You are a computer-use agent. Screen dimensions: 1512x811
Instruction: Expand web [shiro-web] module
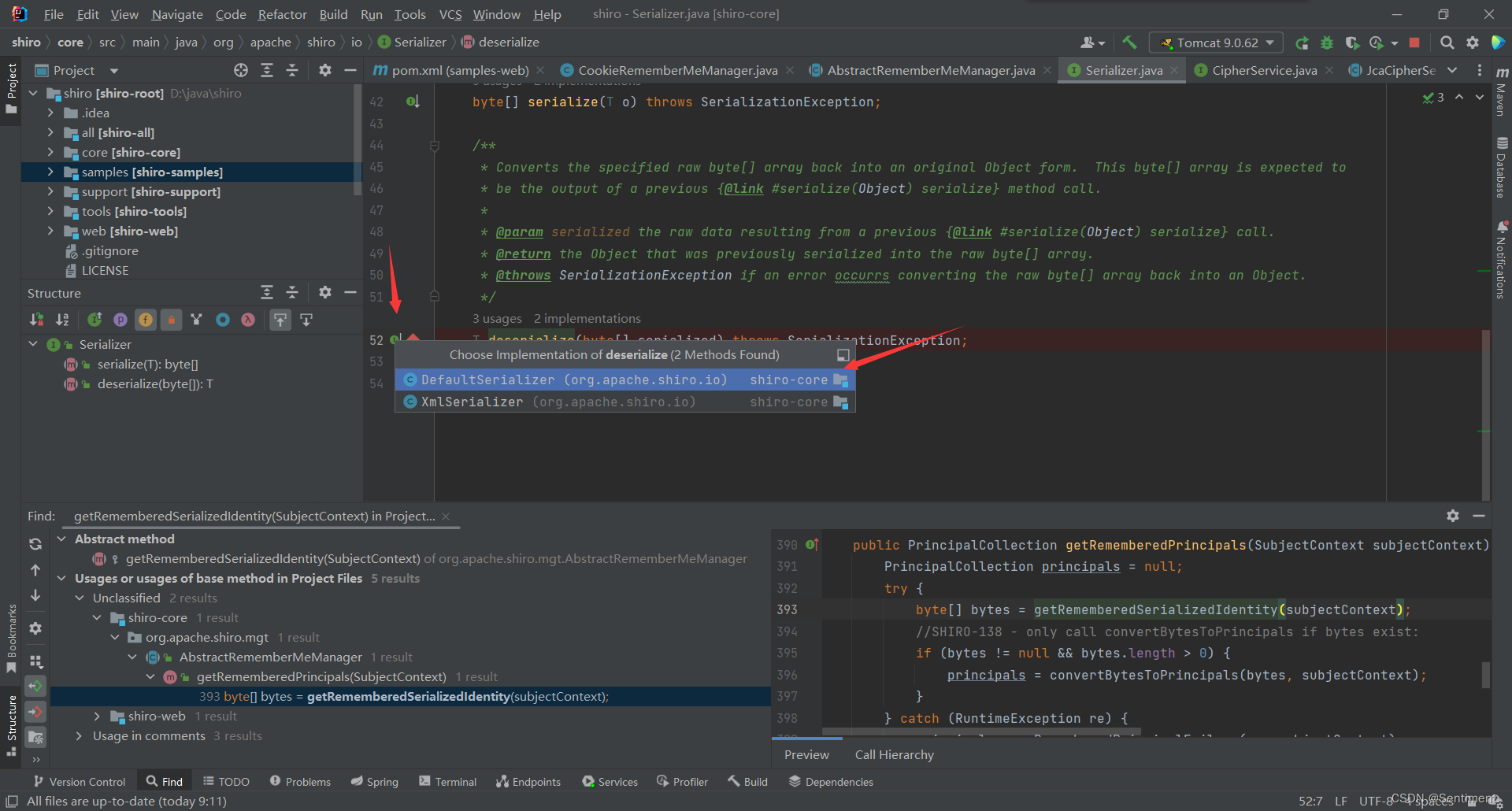point(50,231)
